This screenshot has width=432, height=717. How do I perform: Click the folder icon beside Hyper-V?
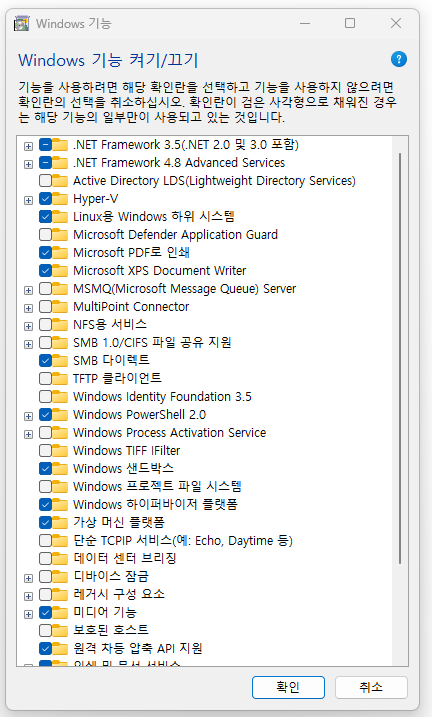pos(60,199)
